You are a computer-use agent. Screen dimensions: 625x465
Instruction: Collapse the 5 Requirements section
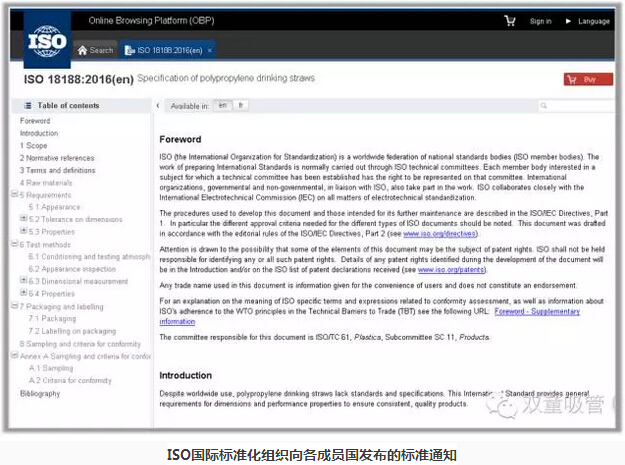point(15,195)
